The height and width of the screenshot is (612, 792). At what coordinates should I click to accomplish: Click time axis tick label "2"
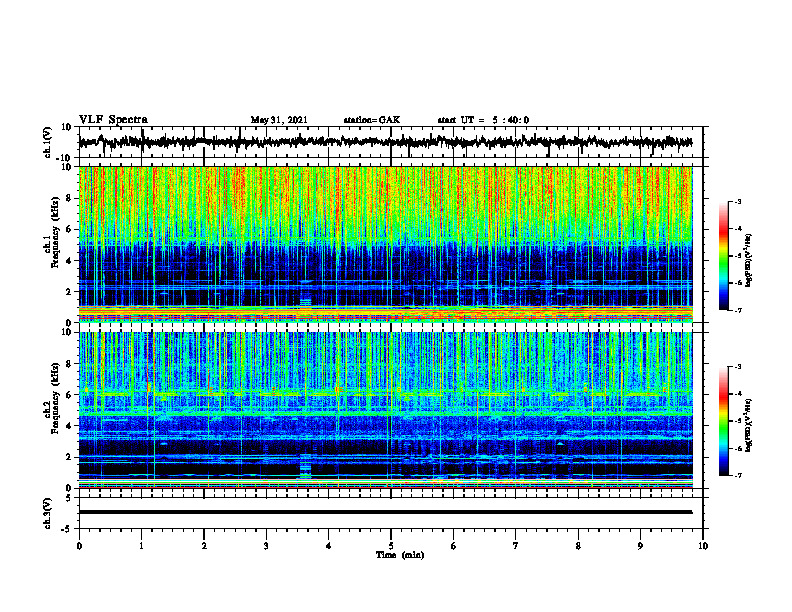click(x=204, y=546)
